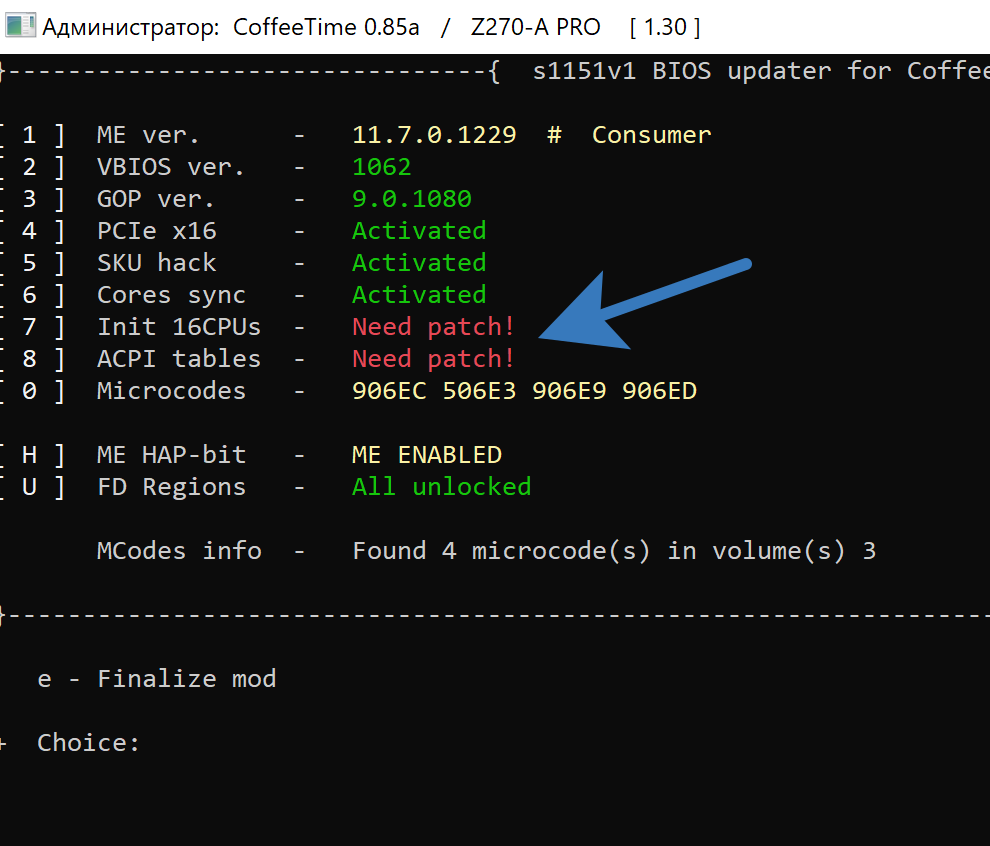Click the MCodes info line
The image size is (990, 846).
[179, 551]
